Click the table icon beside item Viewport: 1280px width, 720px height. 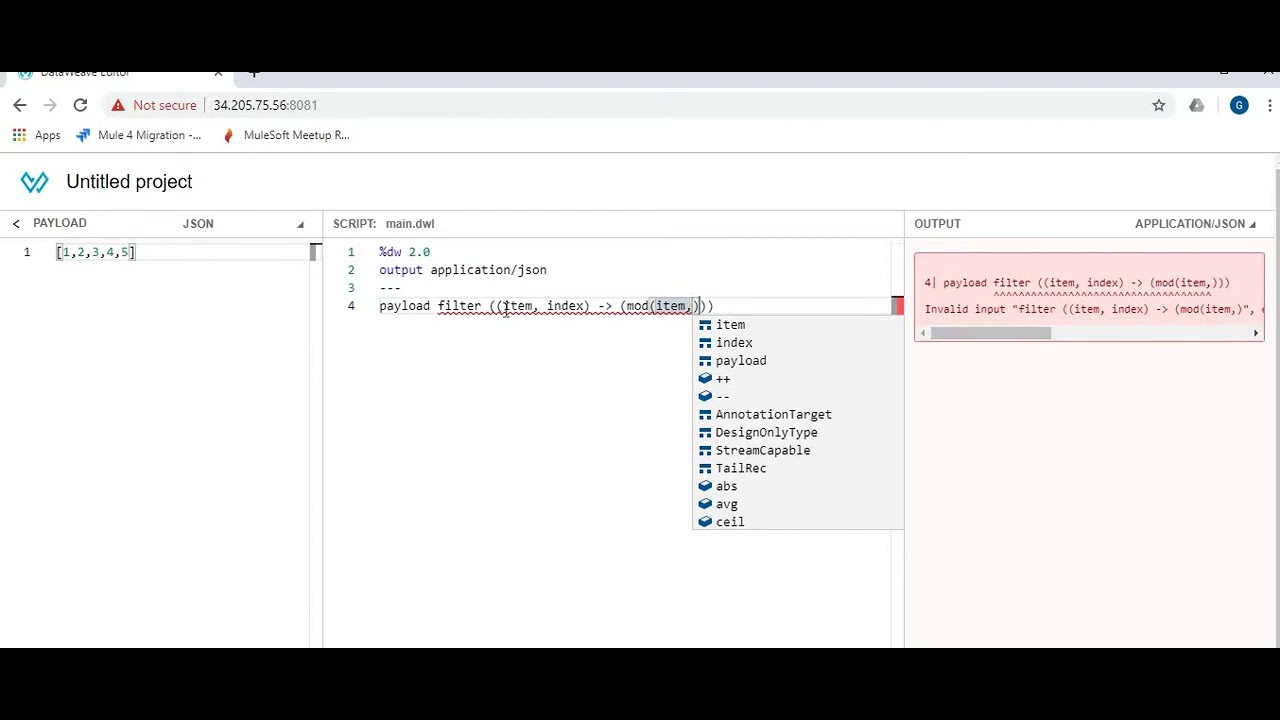(705, 325)
